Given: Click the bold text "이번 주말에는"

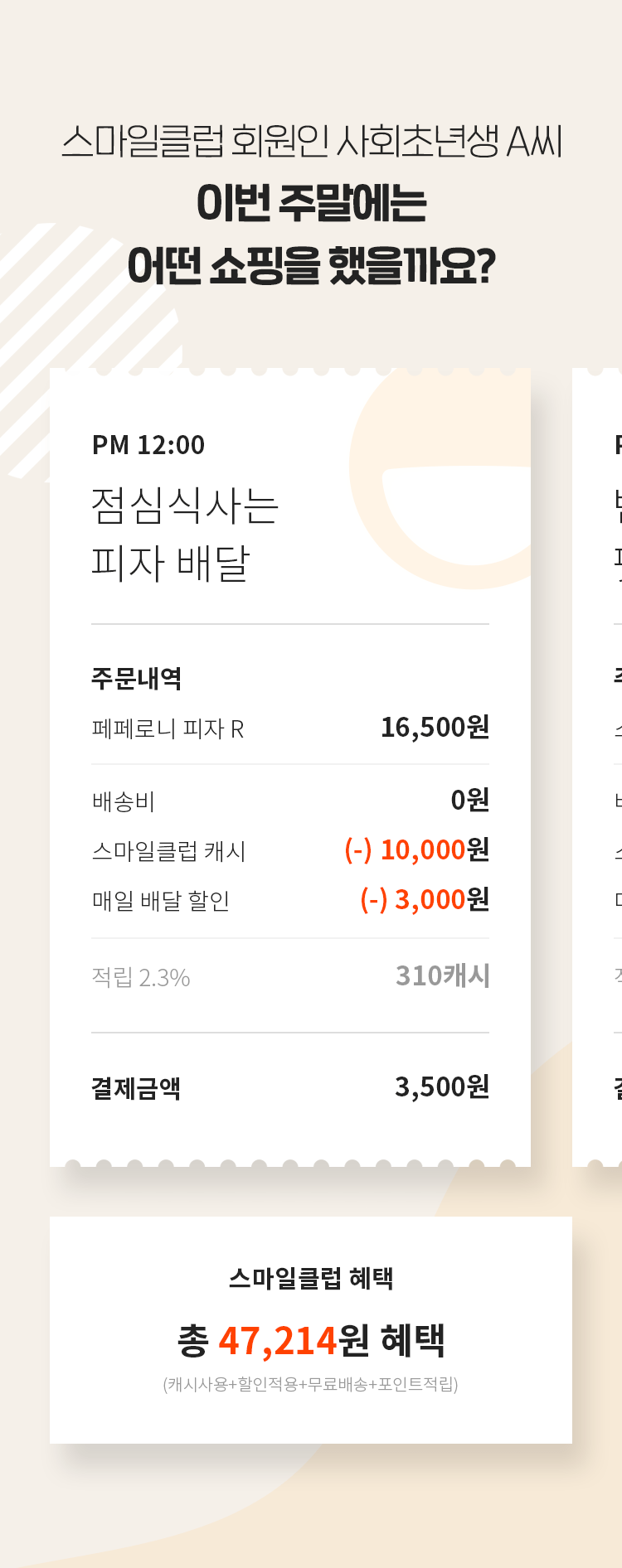Looking at the screenshot, I should tap(312, 204).
